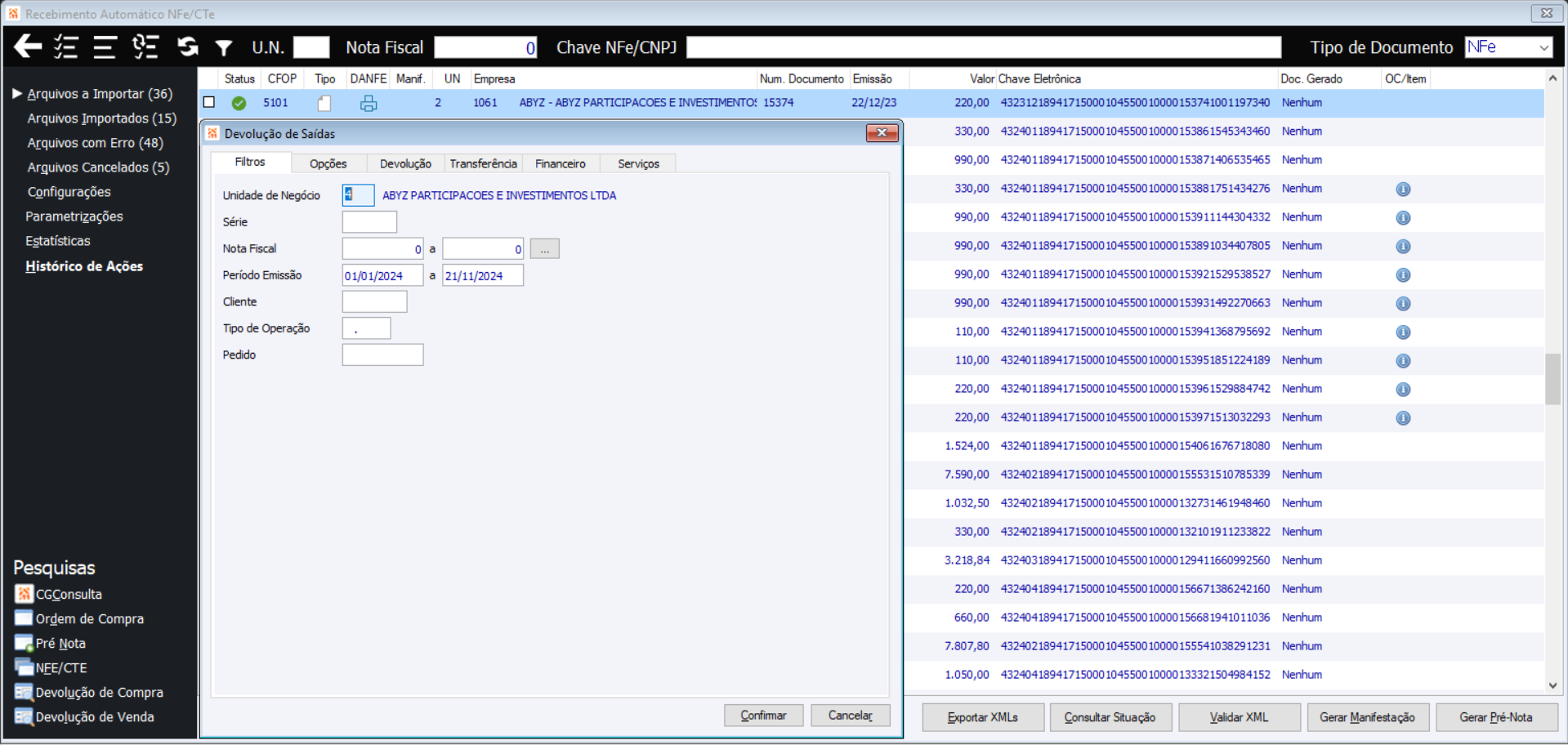Focus the Tipo de Operação input field

point(366,328)
